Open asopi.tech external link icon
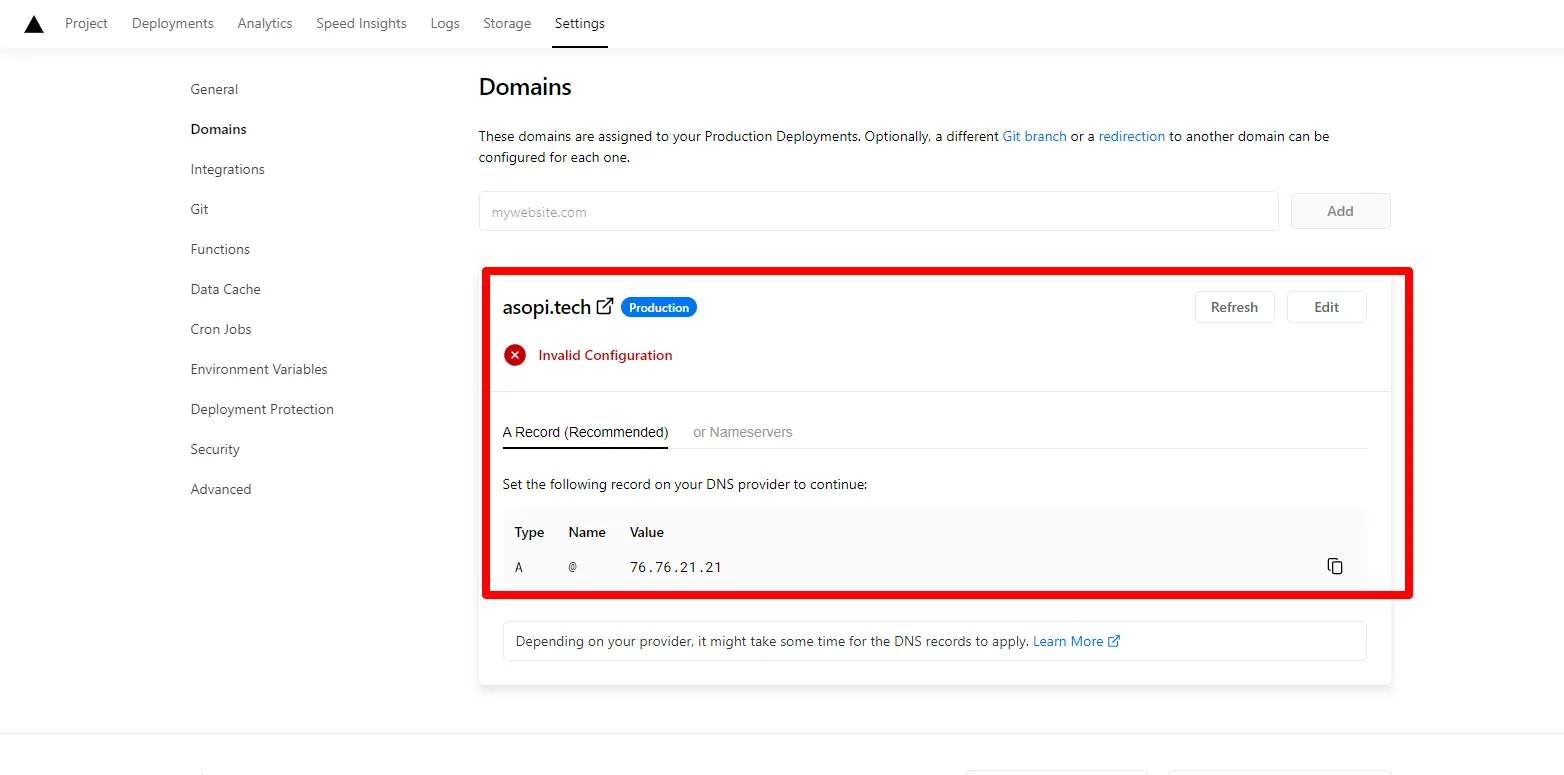The width and height of the screenshot is (1564, 775). point(605,307)
